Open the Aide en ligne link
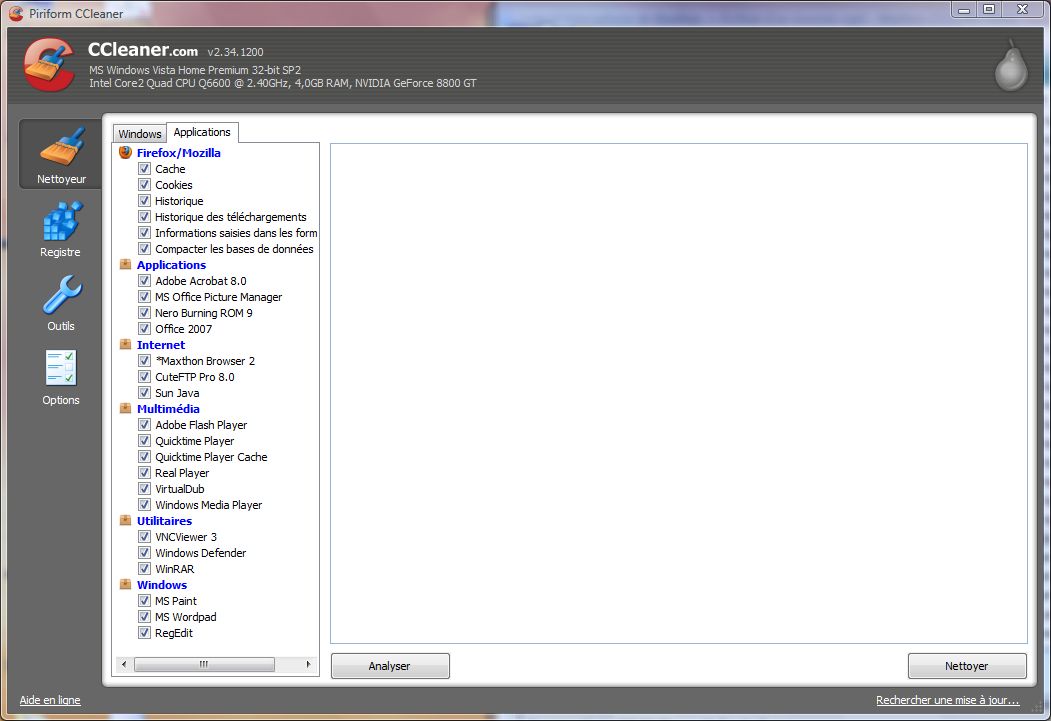The image size is (1051, 721). 50,700
